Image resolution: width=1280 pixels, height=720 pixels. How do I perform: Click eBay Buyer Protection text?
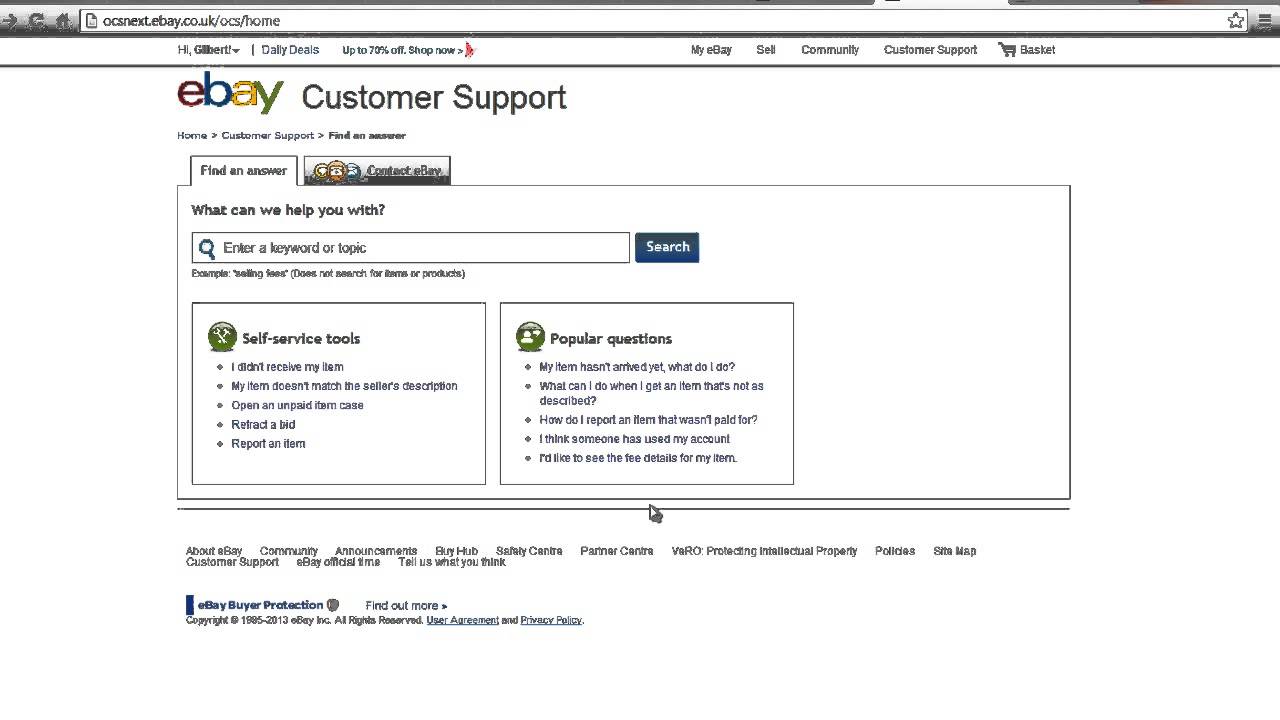click(x=260, y=605)
